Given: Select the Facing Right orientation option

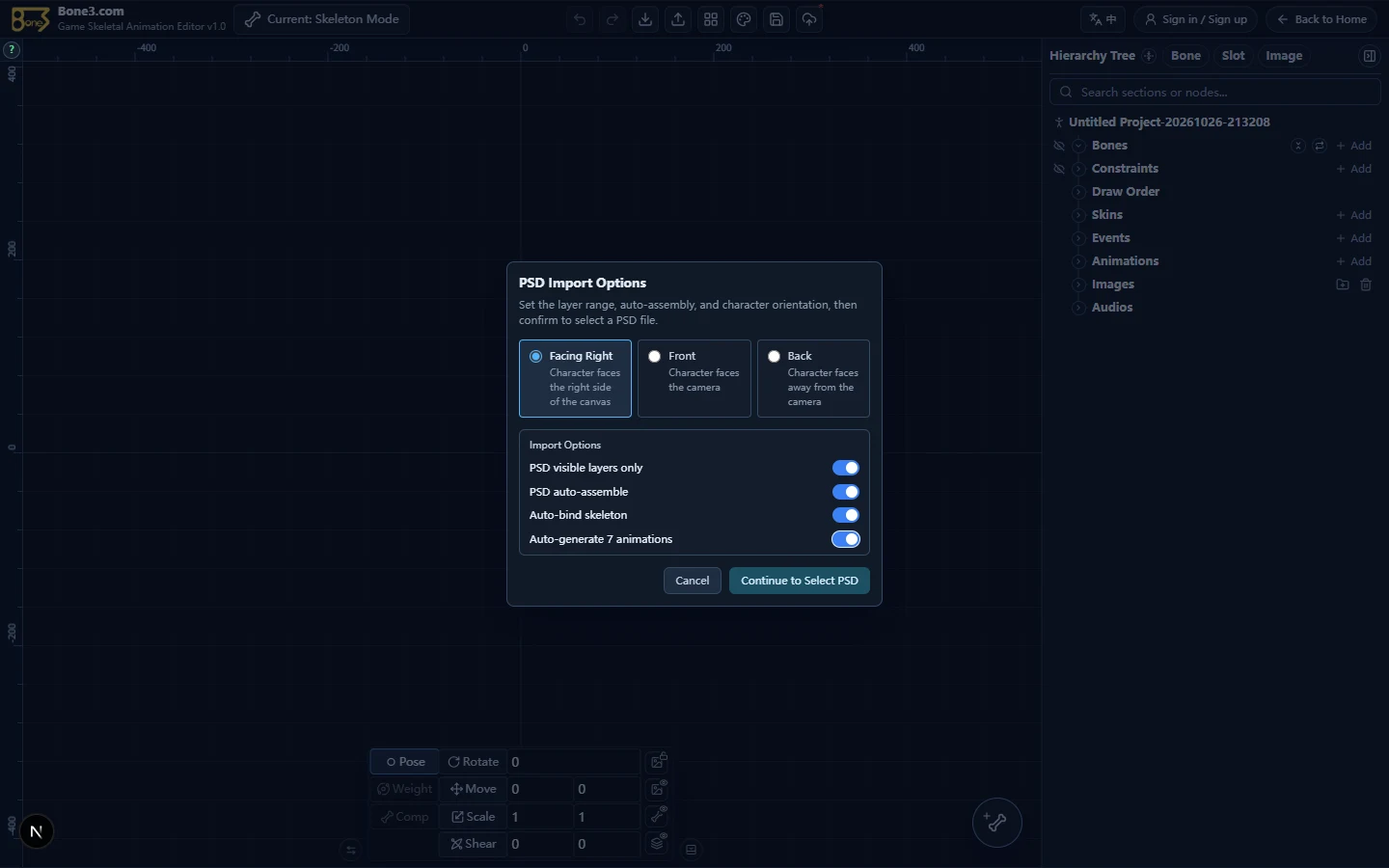Looking at the screenshot, I should click(x=575, y=378).
